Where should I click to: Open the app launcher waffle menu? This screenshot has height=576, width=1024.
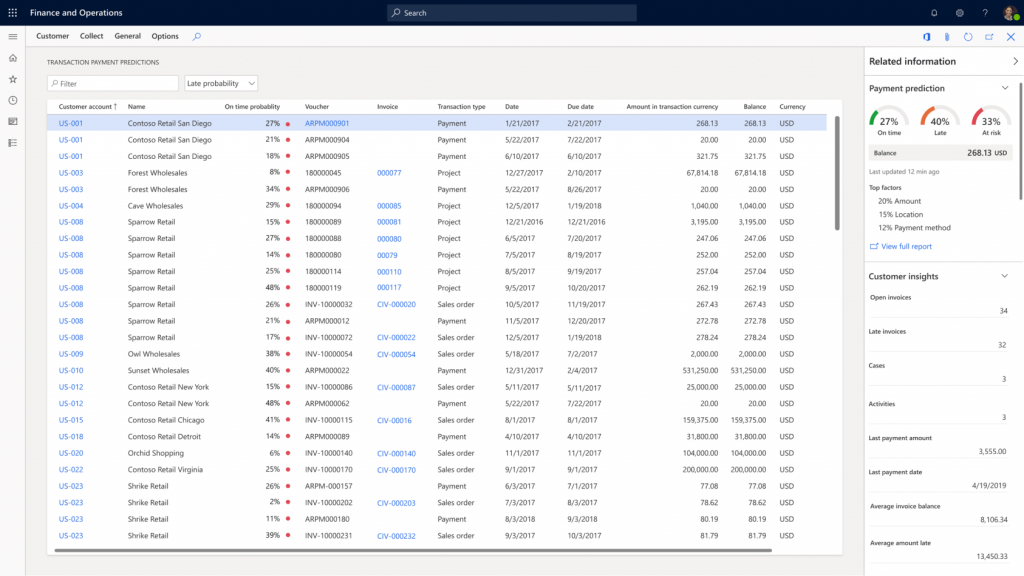13,13
